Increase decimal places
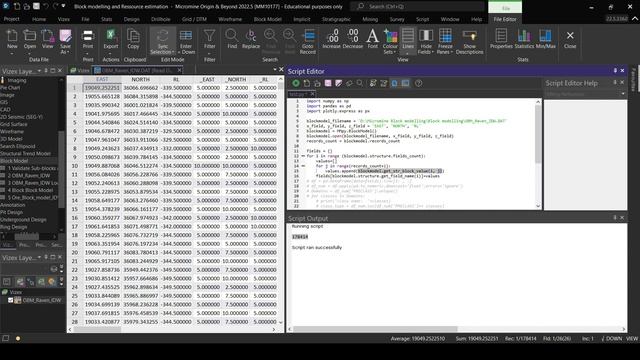This screenshot has width=640, height=360. pos(331,40)
